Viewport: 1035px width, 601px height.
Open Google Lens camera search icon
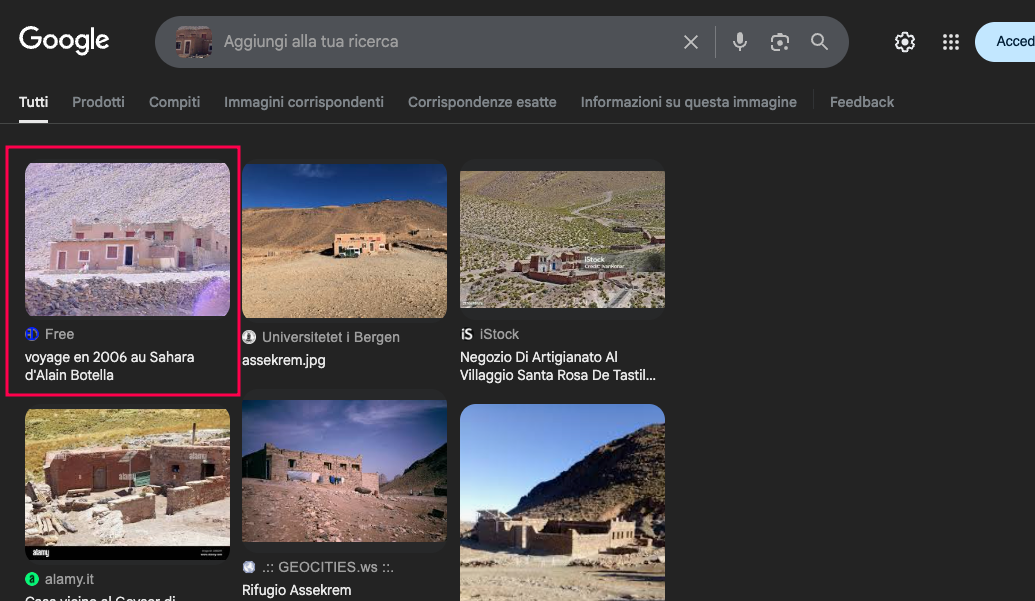pyautogui.click(x=780, y=42)
